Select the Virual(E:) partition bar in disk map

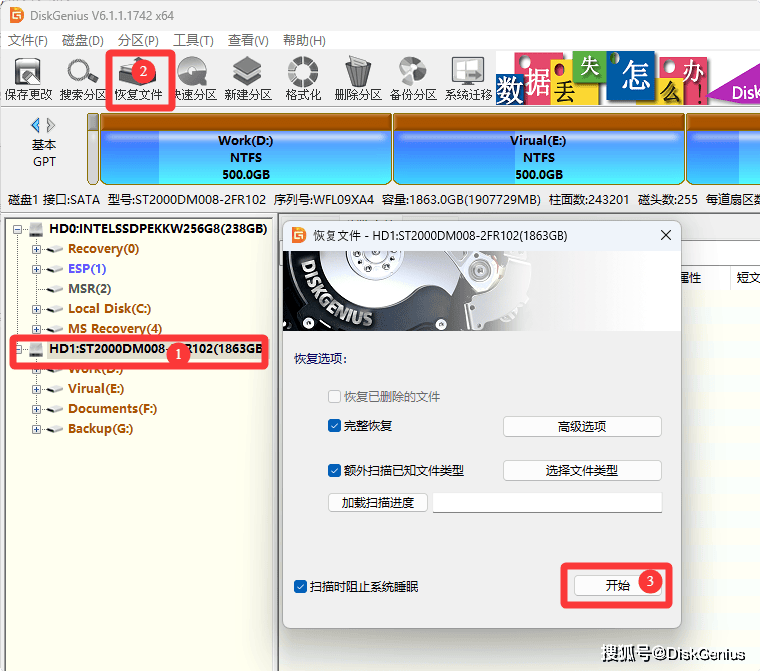(x=538, y=149)
